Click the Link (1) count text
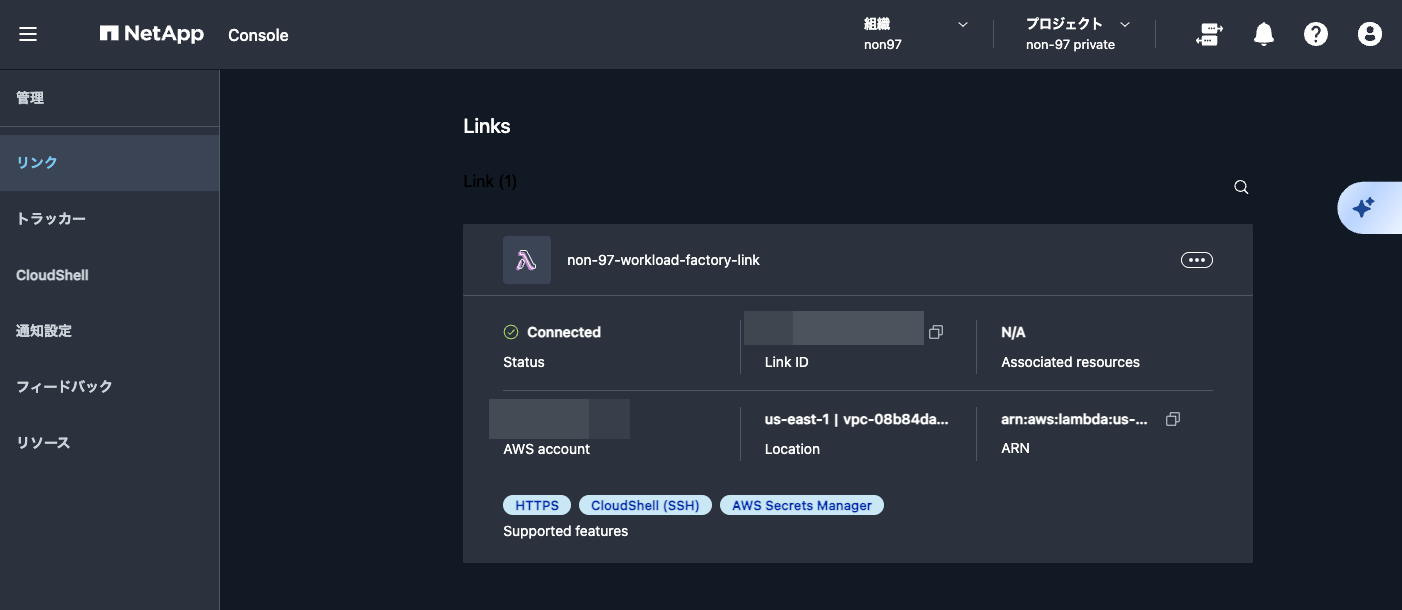 (490, 181)
